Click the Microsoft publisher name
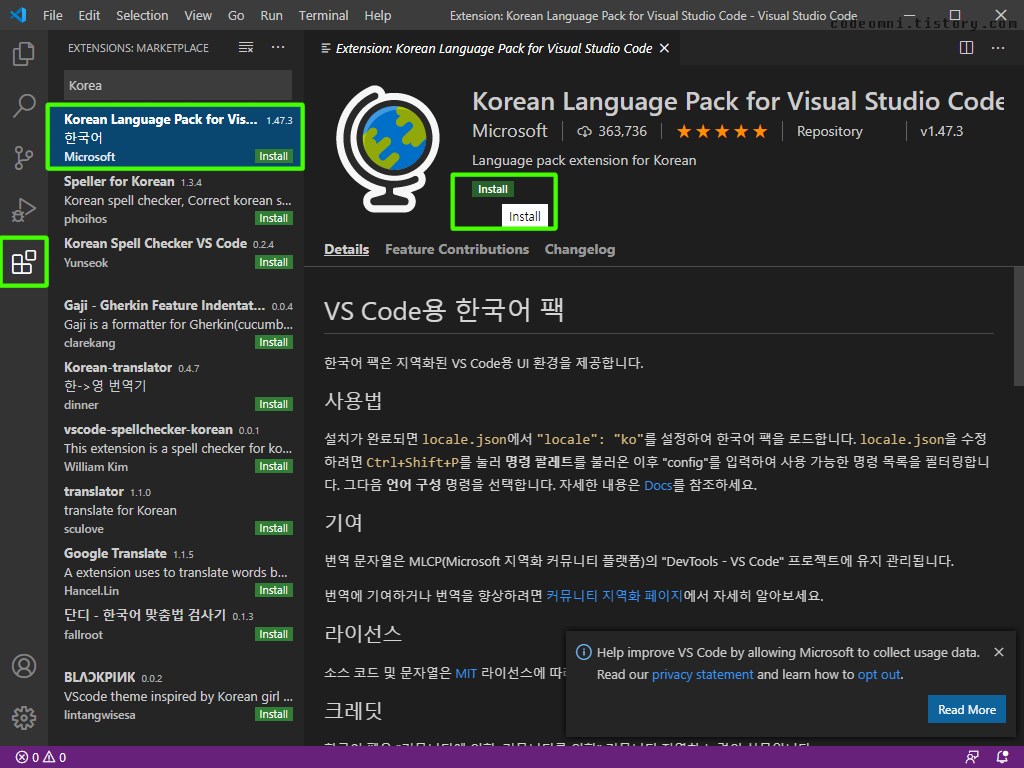Image resolution: width=1024 pixels, height=768 pixels. pos(509,131)
